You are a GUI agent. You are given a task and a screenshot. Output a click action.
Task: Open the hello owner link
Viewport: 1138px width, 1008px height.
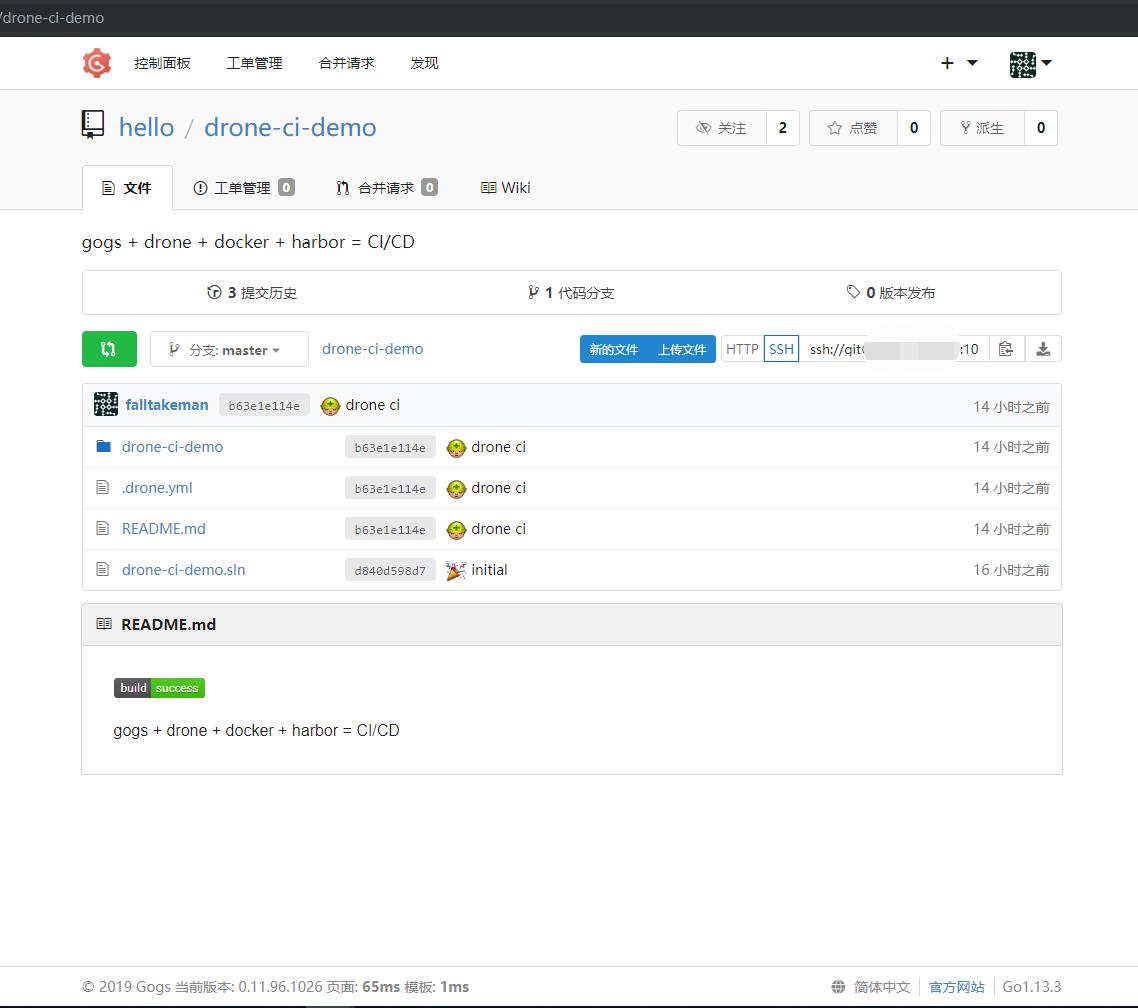147,128
